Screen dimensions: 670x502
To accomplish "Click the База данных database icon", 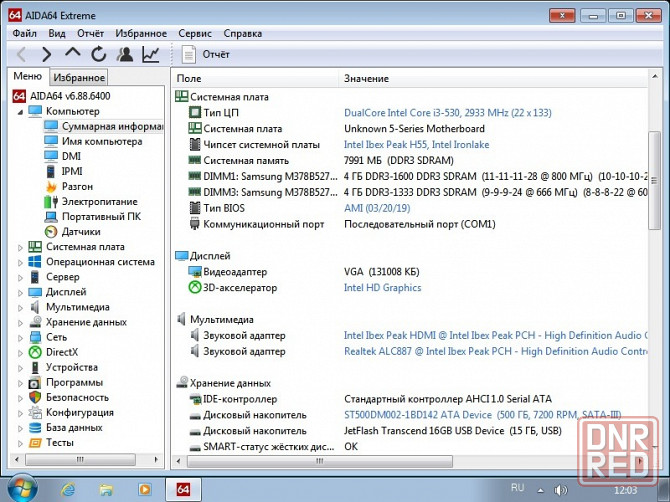I will pos(35,428).
